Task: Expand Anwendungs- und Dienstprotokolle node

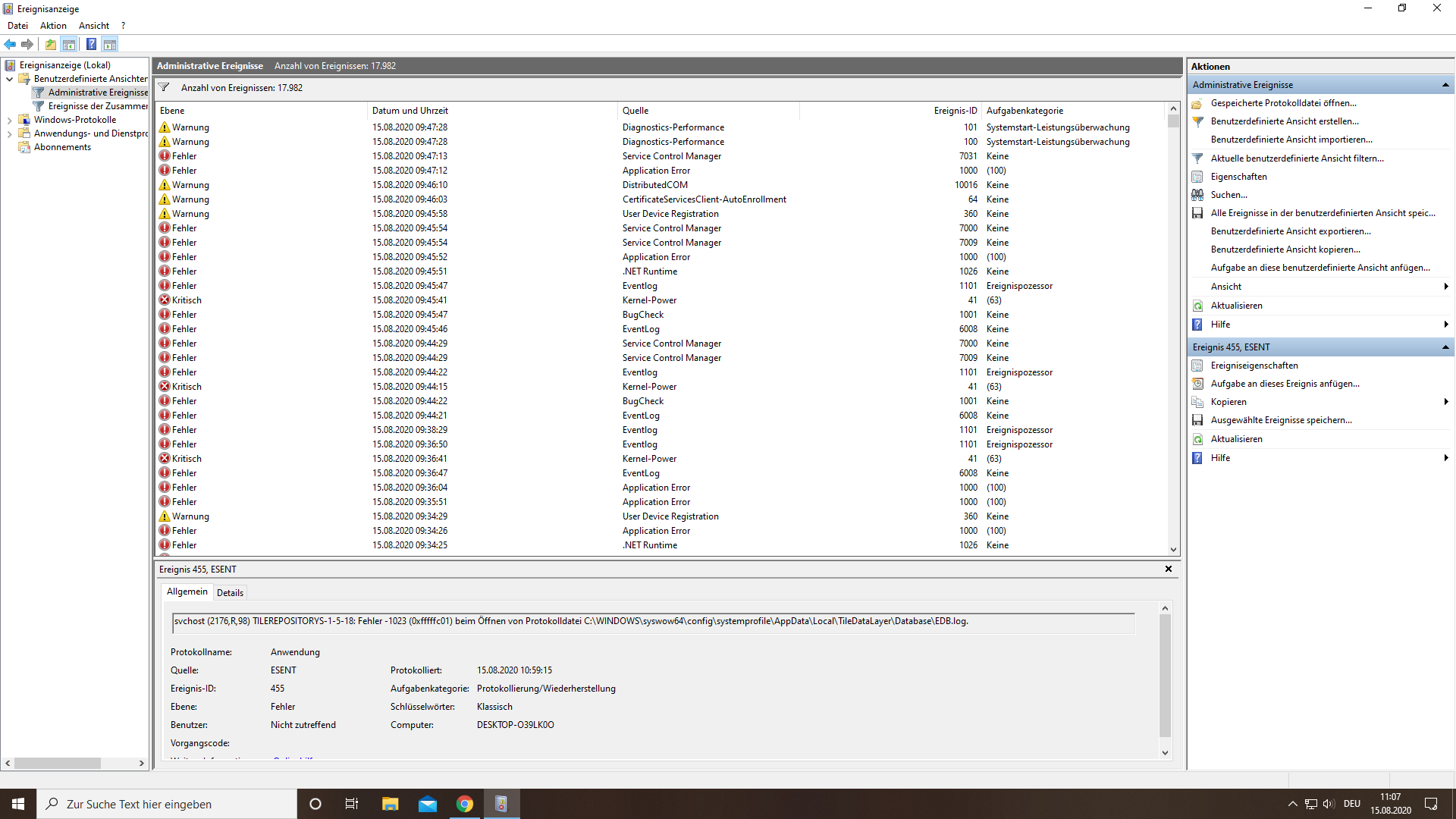Action: tap(9, 133)
